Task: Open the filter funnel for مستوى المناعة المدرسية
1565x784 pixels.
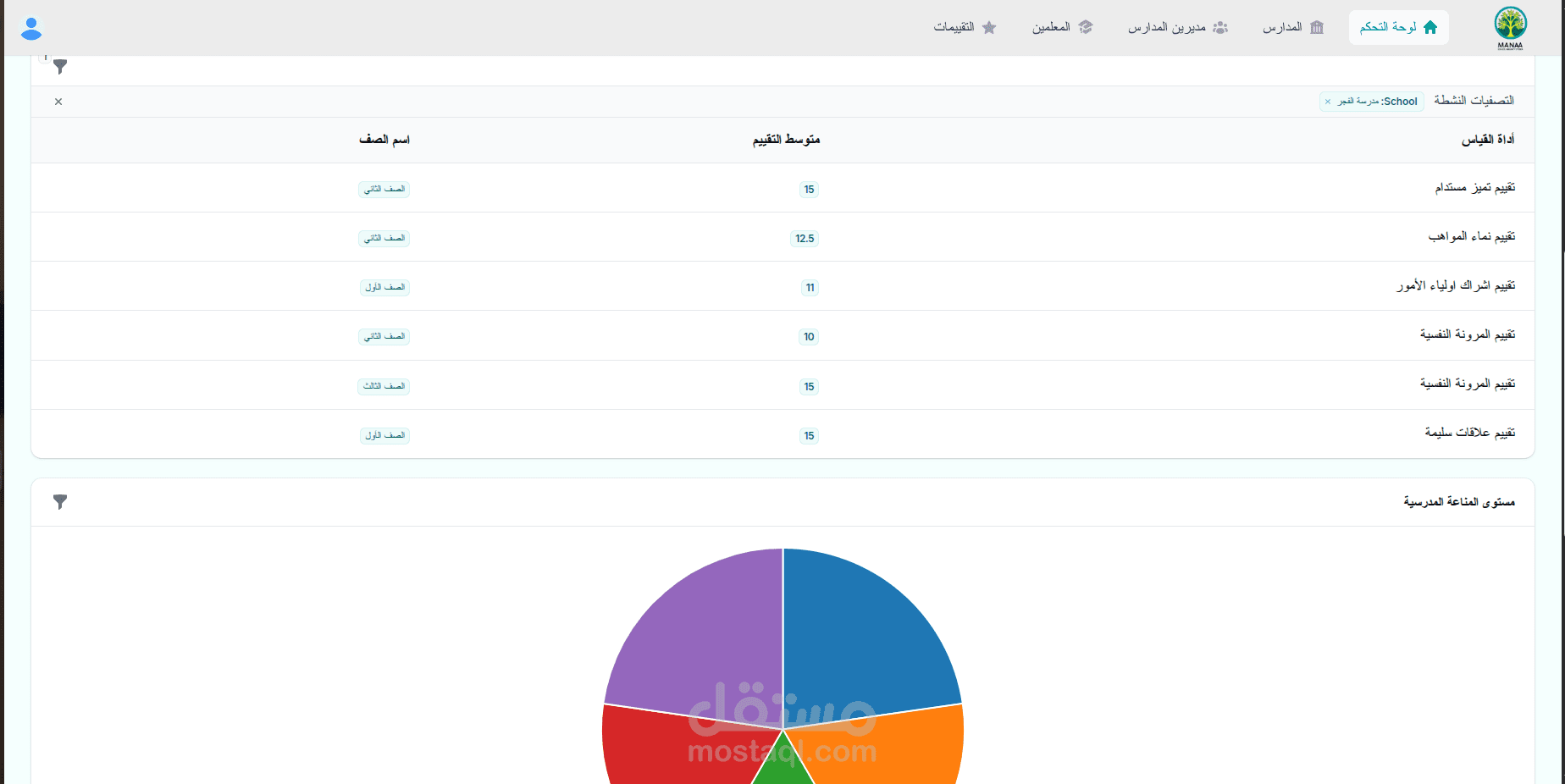Action: tap(60, 502)
